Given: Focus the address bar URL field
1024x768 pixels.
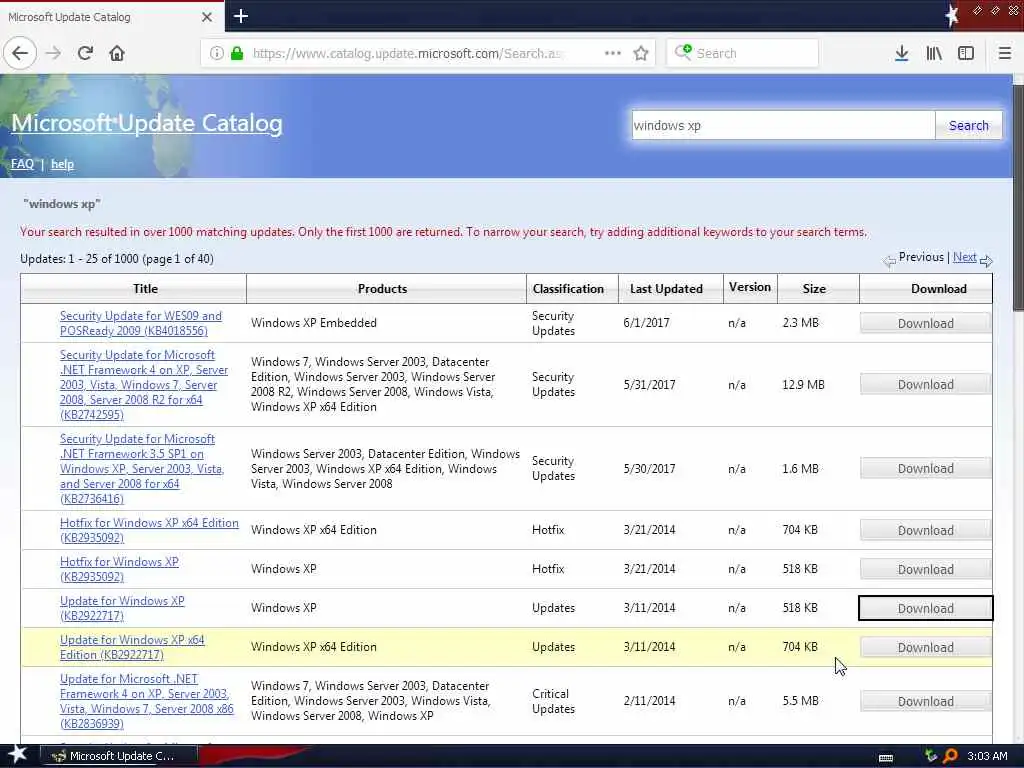Looking at the screenshot, I should [408, 53].
